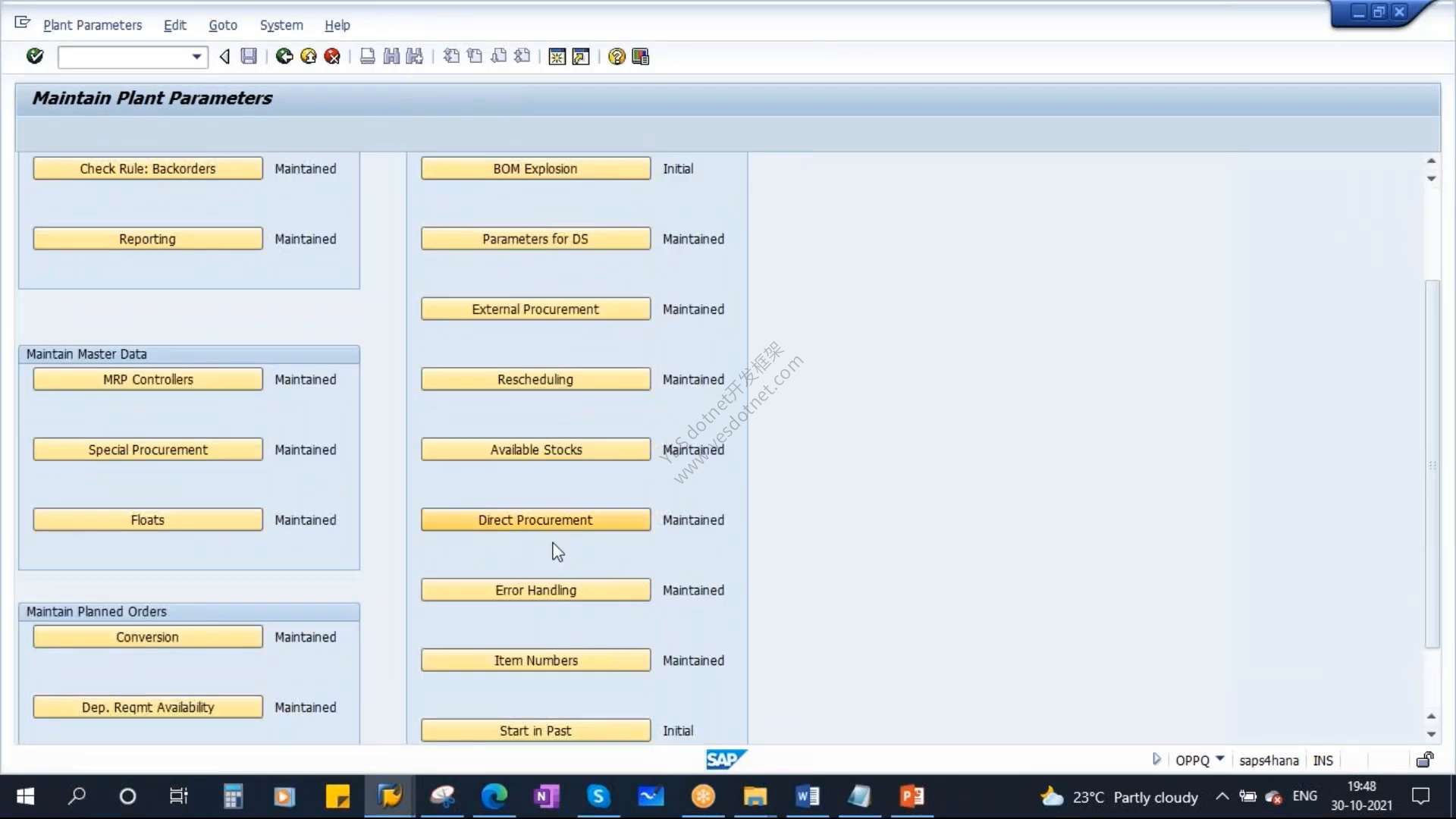1456x819 pixels.
Task: Click the Print icon
Action: (368, 56)
